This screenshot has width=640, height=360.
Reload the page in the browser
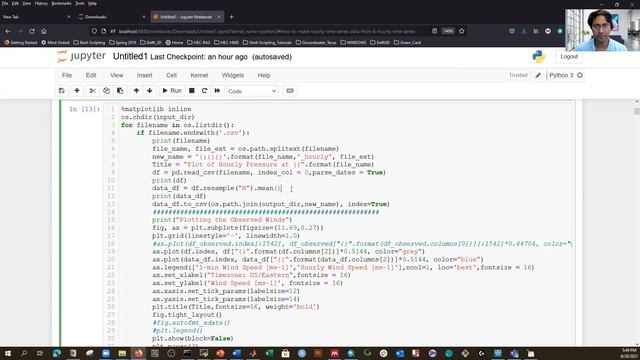pyautogui.click(x=32, y=31)
